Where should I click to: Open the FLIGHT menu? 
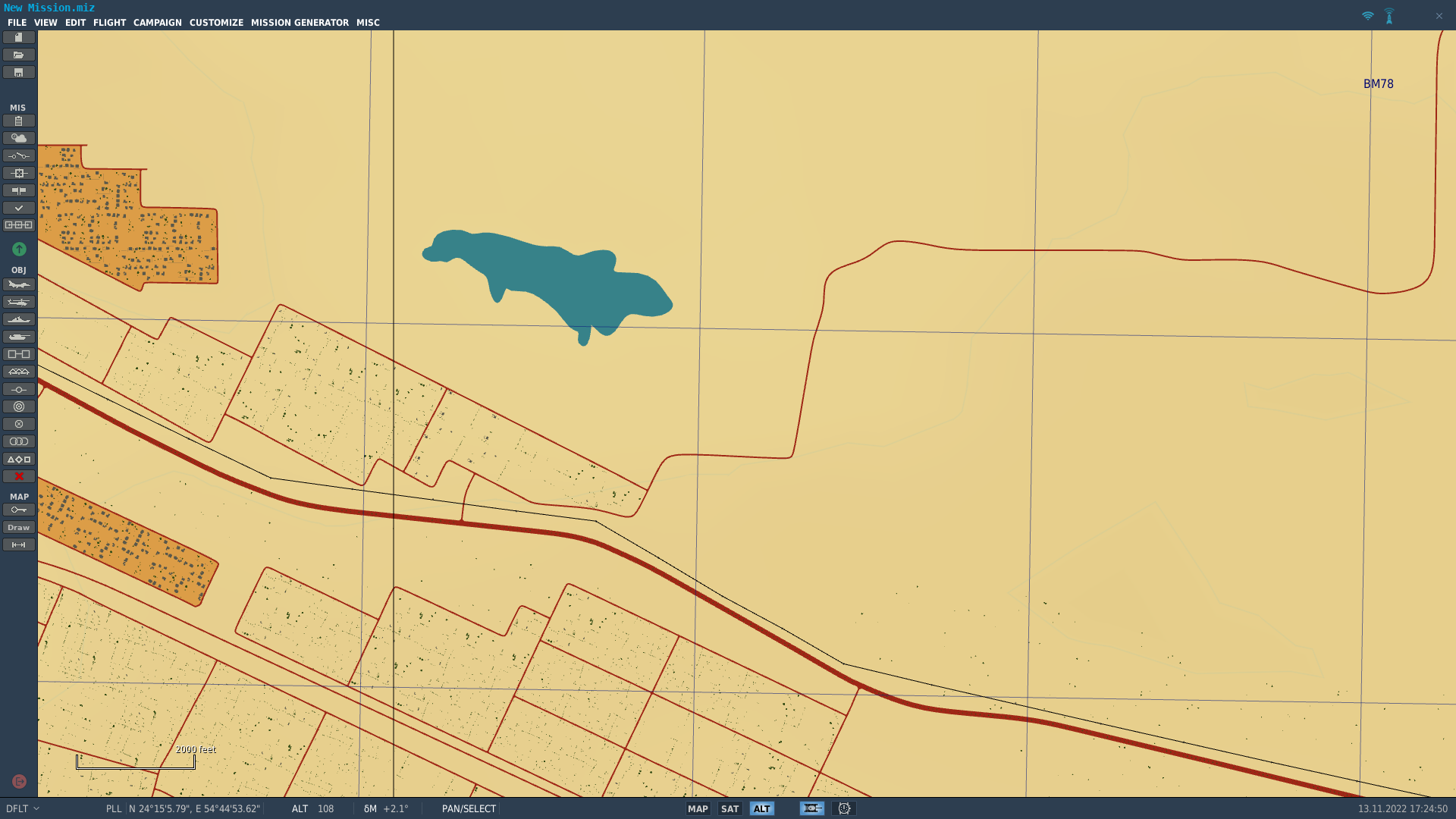[x=109, y=23]
